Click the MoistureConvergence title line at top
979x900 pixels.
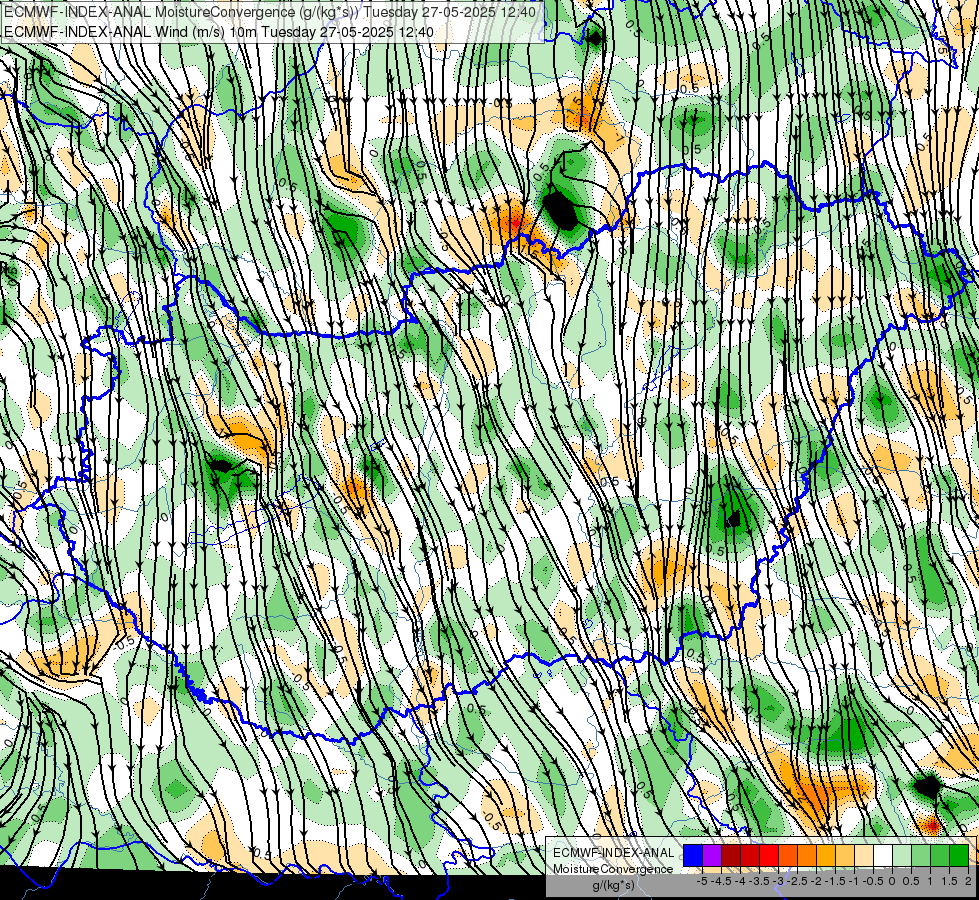(x=270, y=11)
